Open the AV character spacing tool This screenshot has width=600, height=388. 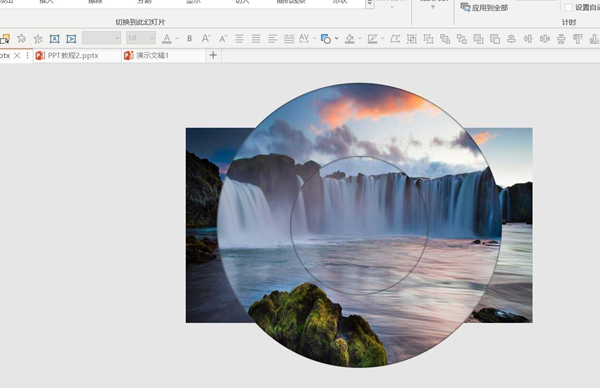click(304, 38)
